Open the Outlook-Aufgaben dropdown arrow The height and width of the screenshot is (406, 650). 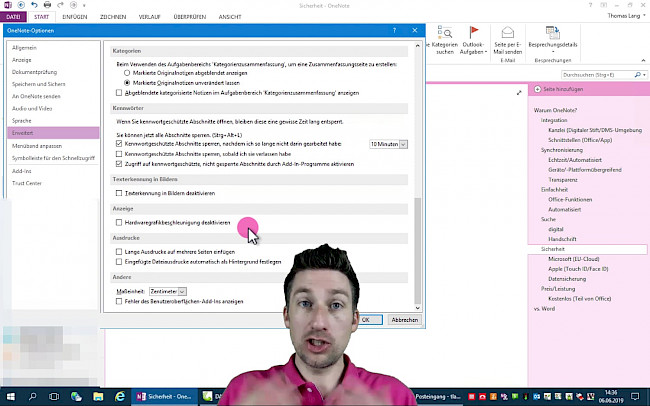click(485, 52)
